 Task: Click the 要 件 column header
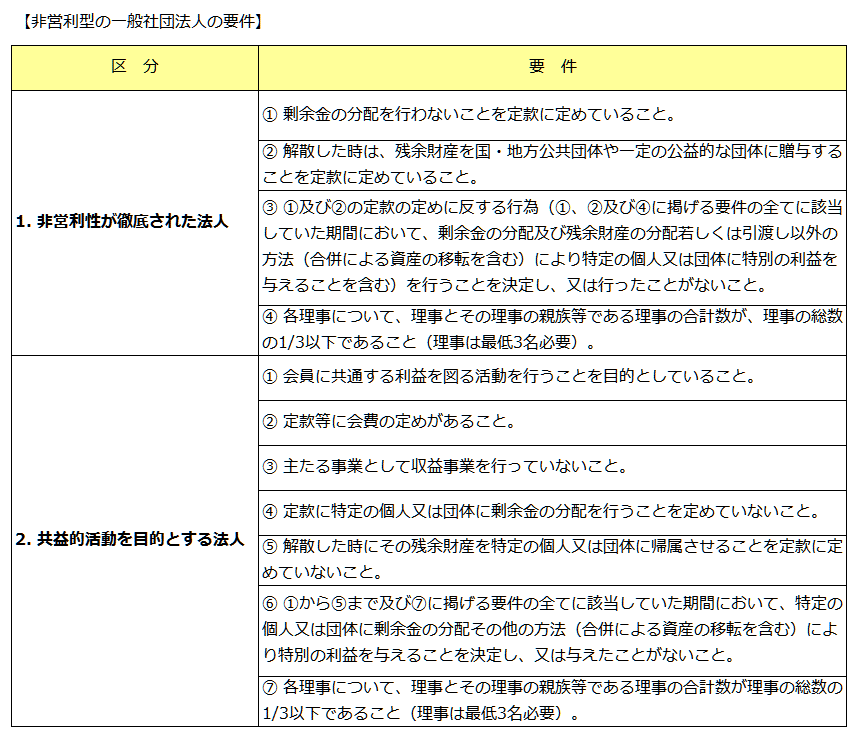click(553, 68)
